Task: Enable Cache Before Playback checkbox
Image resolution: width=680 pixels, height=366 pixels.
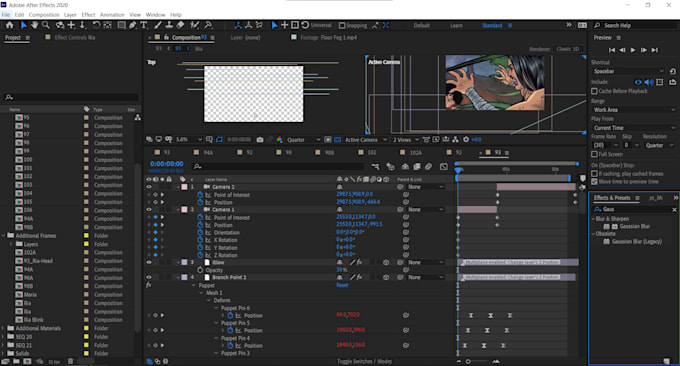Action: (x=595, y=91)
